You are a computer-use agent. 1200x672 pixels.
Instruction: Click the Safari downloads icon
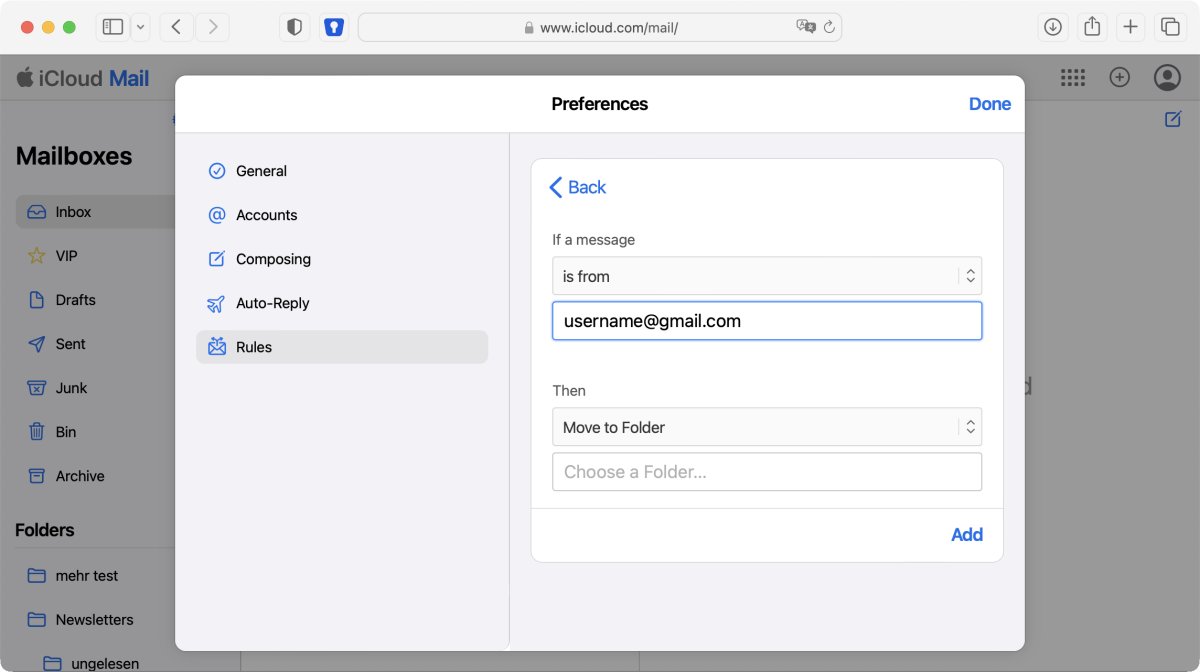click(x=1053, y=27)
